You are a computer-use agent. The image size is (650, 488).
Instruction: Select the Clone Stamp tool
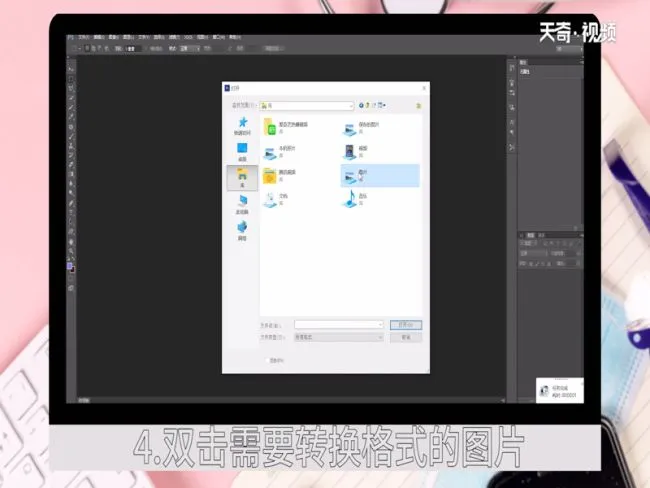coord(71,146)
